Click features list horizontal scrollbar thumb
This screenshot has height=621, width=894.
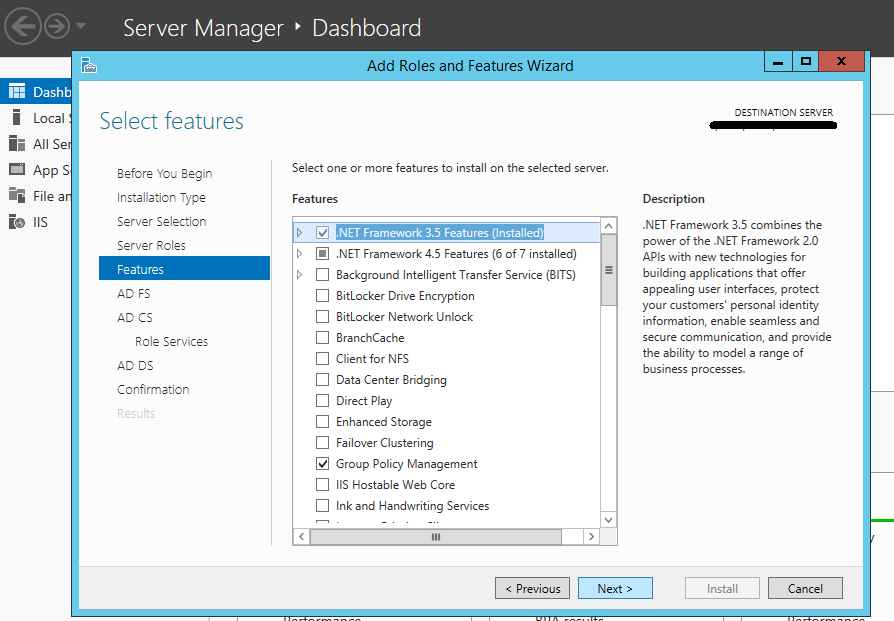[x=436, y=537]
